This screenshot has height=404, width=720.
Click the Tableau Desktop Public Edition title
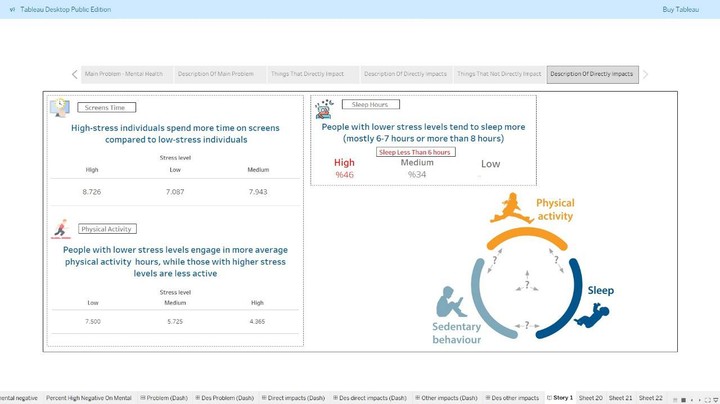coord(66,9)
